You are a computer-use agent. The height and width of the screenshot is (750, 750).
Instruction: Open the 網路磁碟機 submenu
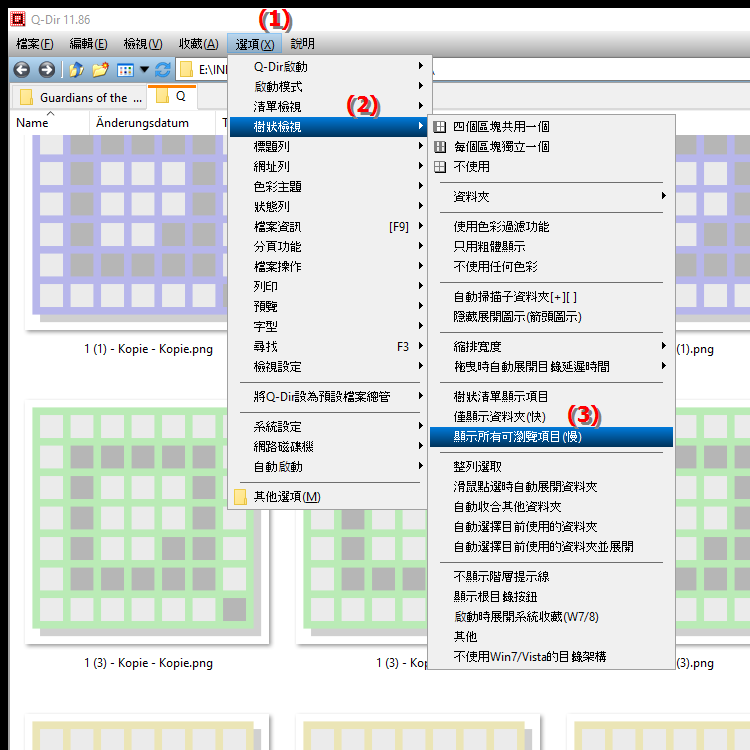coord(330,447)
